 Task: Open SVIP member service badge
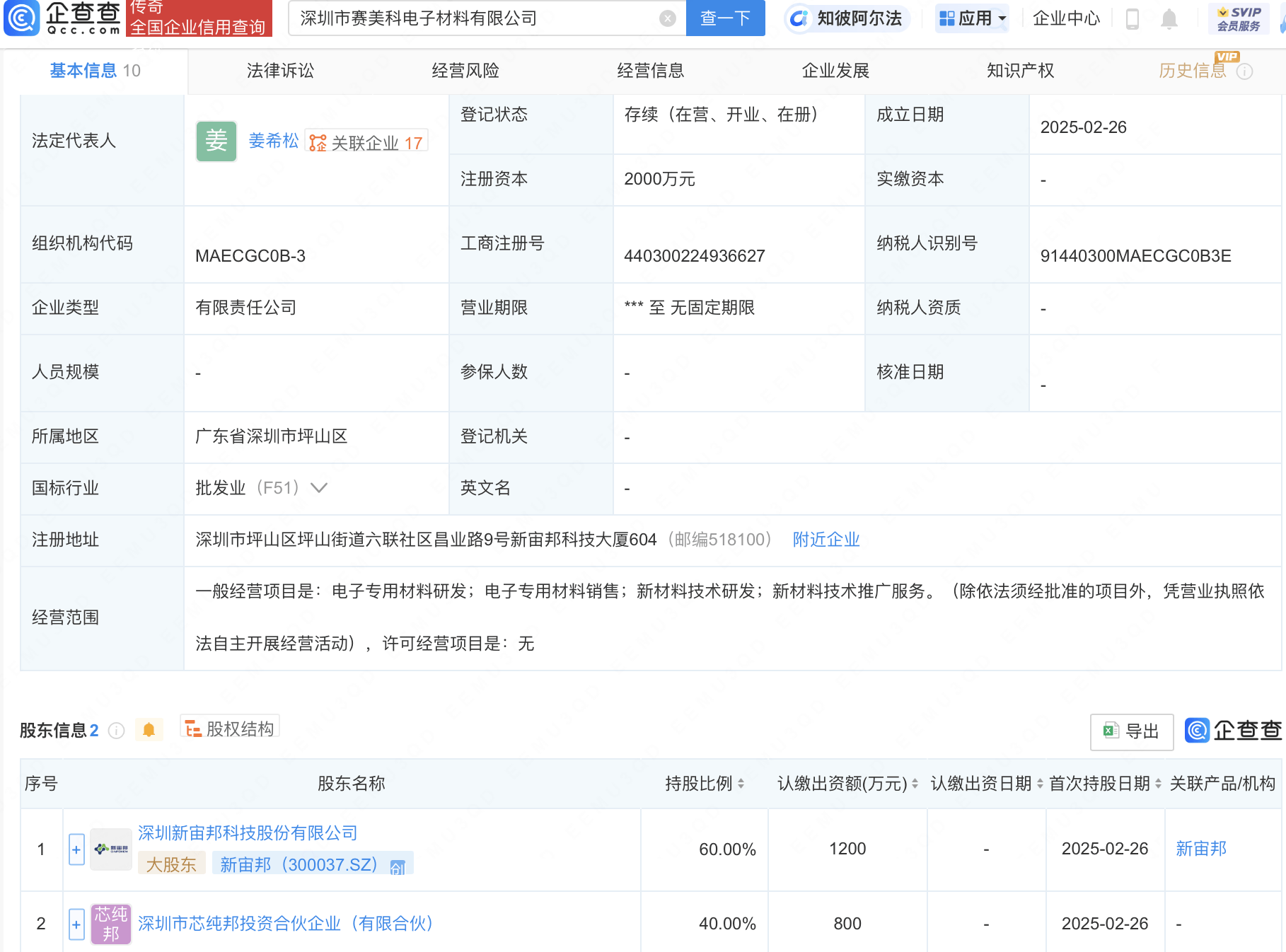pyautogui.click(x=1239, y=18)
